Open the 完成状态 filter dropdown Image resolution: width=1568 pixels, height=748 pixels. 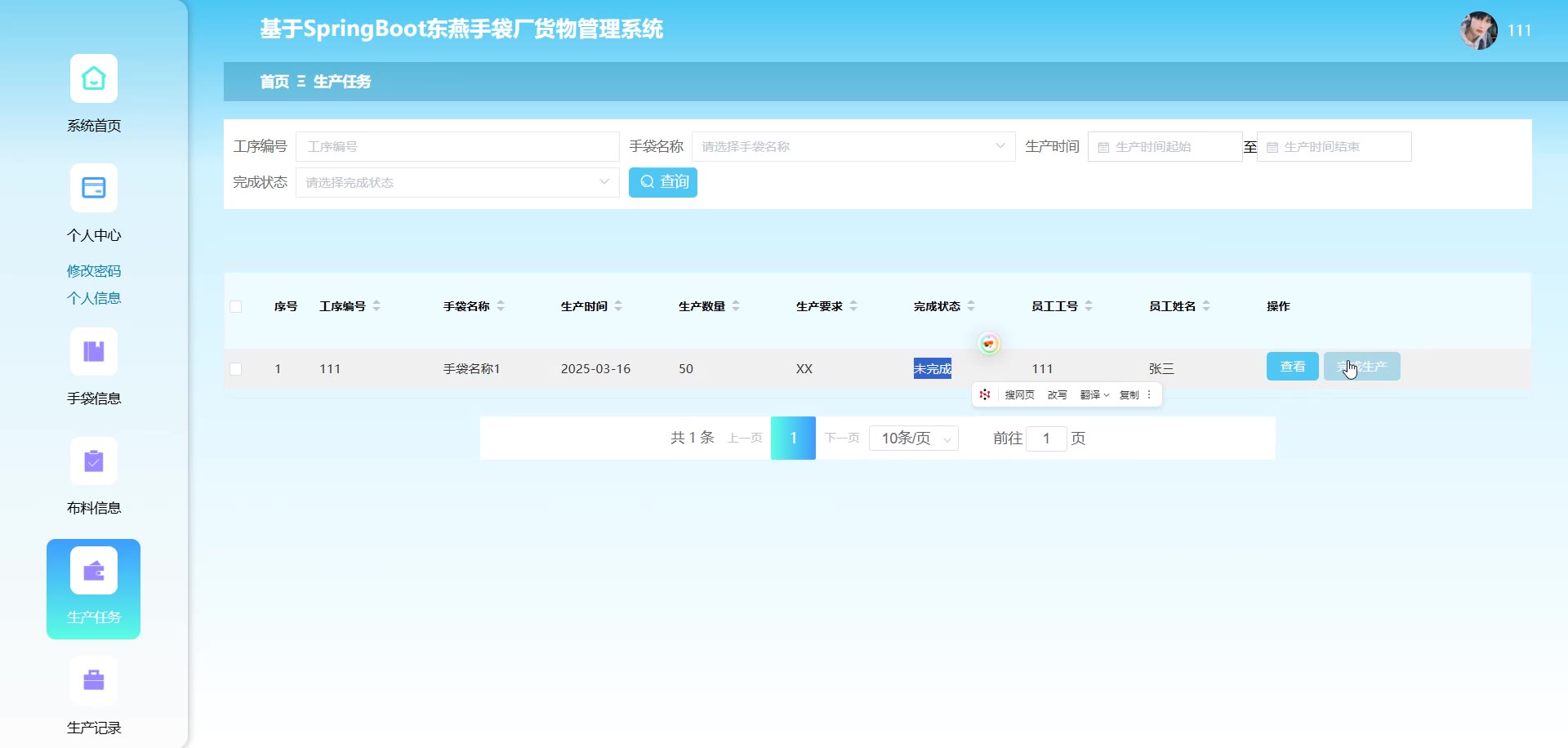tap(457, 183)
